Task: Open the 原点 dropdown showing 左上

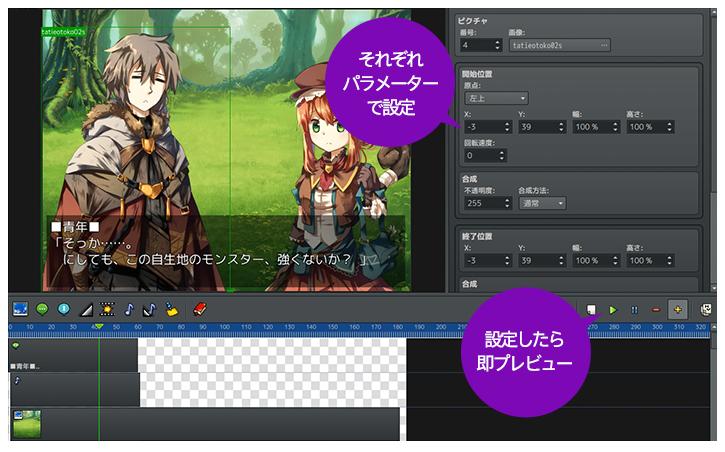Action: [x=496, y=98]
